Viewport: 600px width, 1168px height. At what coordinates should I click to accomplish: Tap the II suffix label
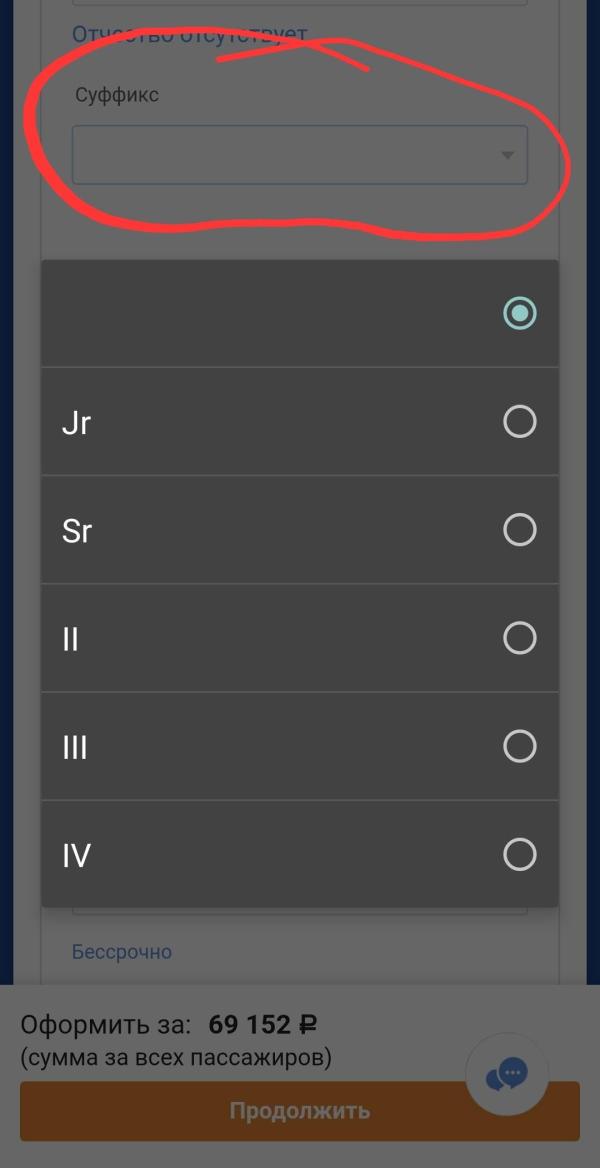pyautogui.click(x=70, y=639)
